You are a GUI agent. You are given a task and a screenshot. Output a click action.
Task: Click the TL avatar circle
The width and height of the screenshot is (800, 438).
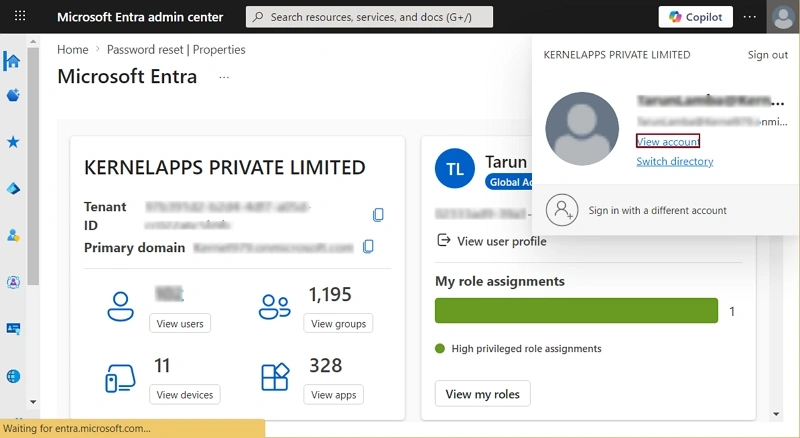click(x=455, y=168)
